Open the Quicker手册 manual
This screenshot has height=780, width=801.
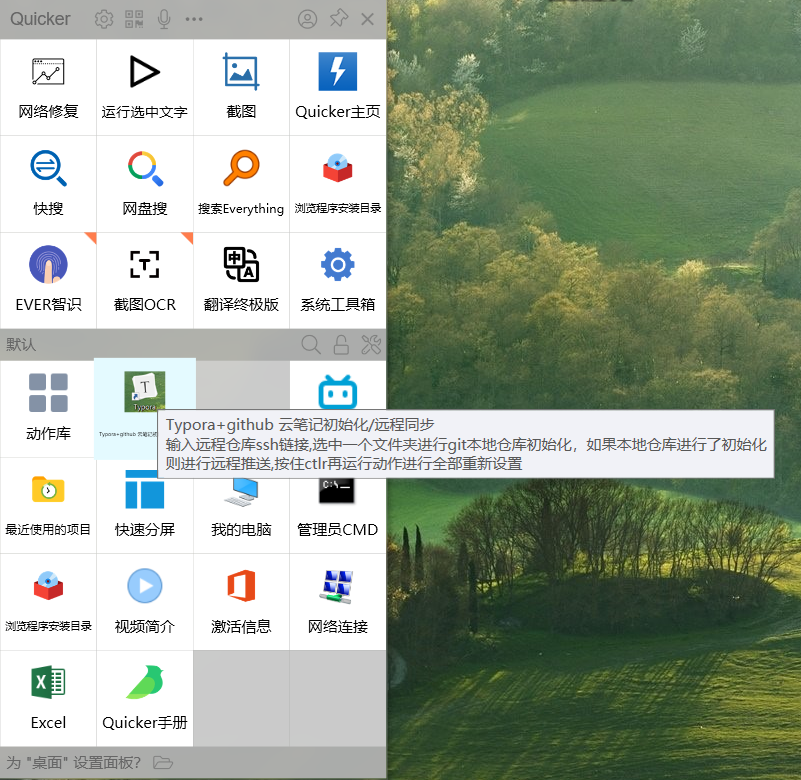pos(145,698)
